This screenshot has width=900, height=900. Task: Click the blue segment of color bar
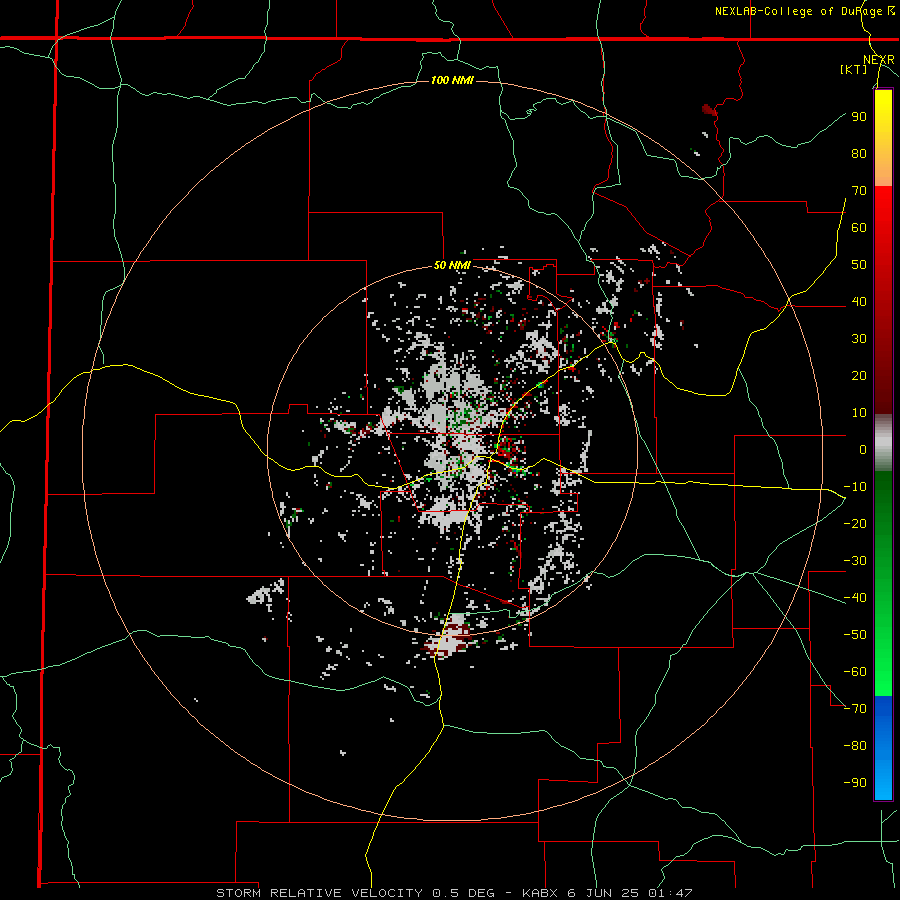pos(883,746)
